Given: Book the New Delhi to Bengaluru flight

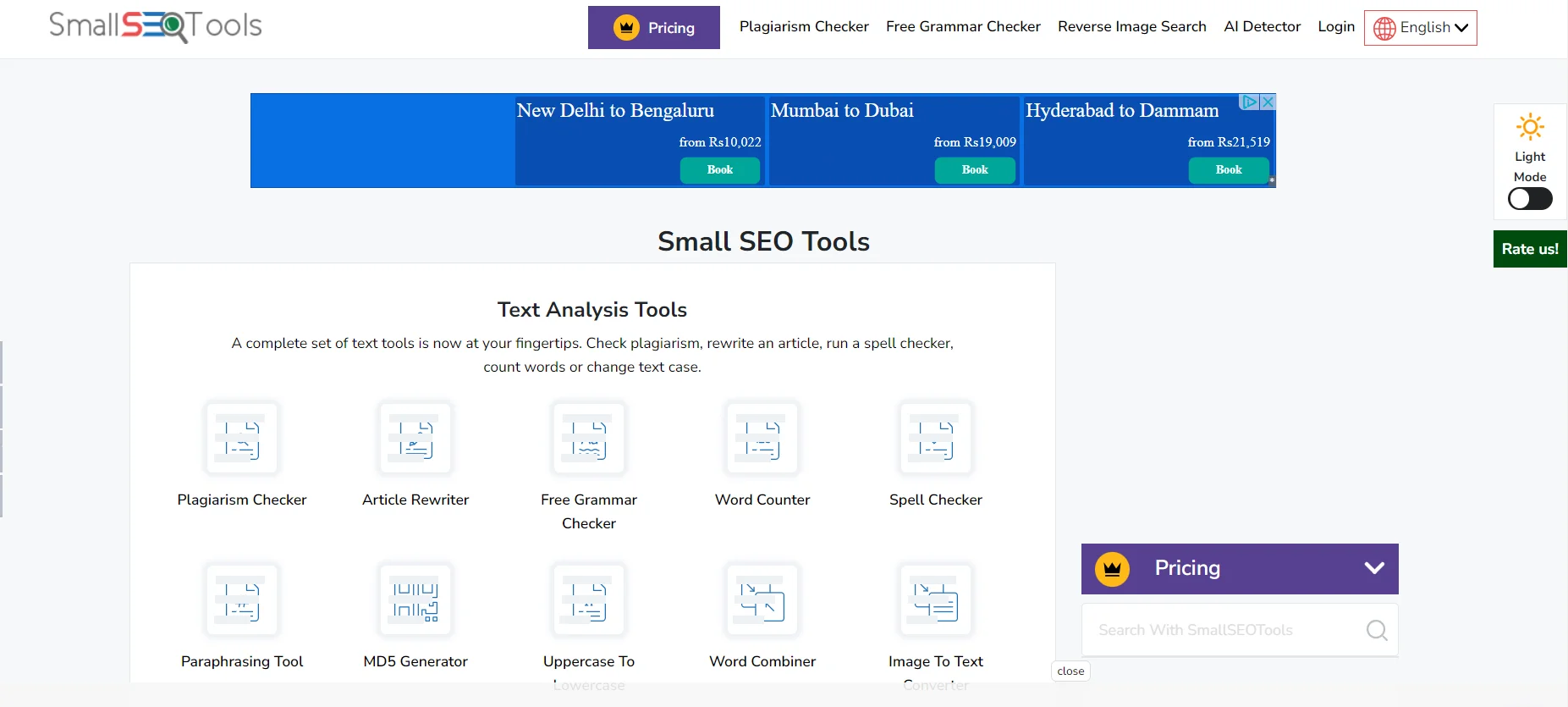Looking at the screenshot, I should 720,170.
